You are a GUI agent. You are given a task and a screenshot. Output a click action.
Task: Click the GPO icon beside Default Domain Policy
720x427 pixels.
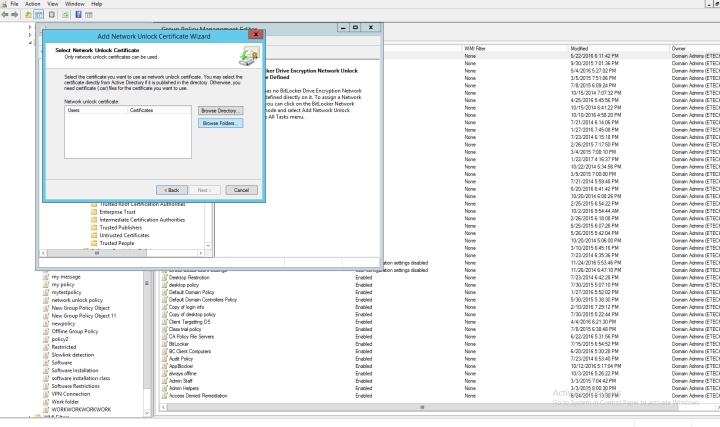(x=164, y=292)
